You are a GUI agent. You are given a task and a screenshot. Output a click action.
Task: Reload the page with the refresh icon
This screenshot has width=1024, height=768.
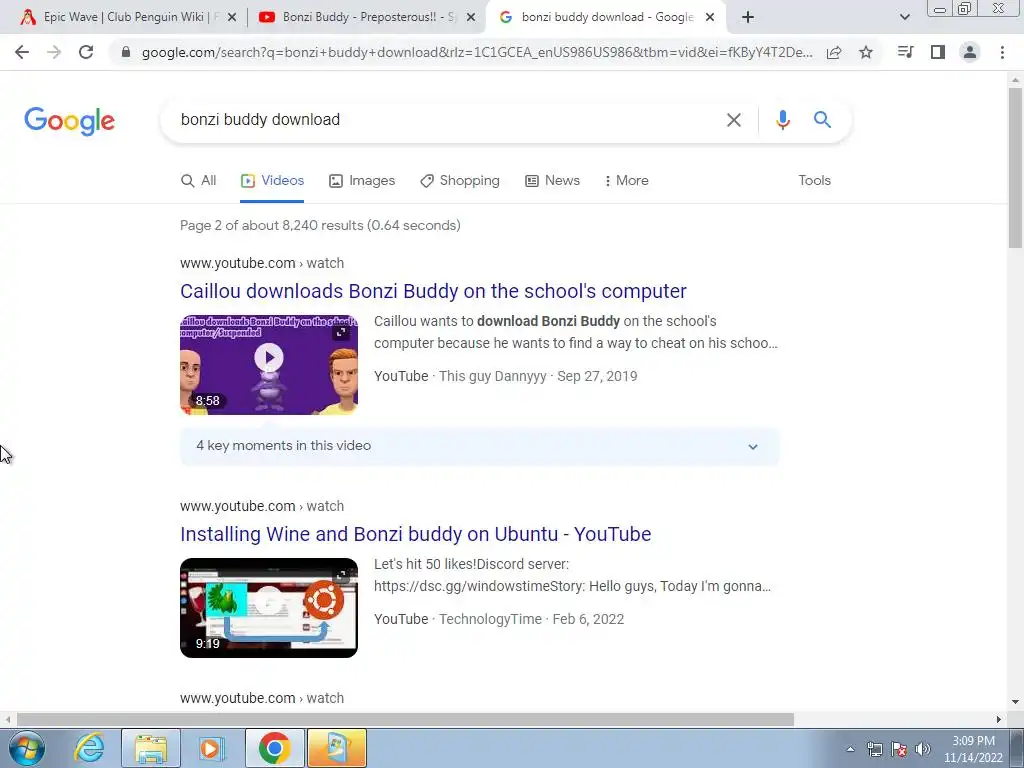point(86,52)
